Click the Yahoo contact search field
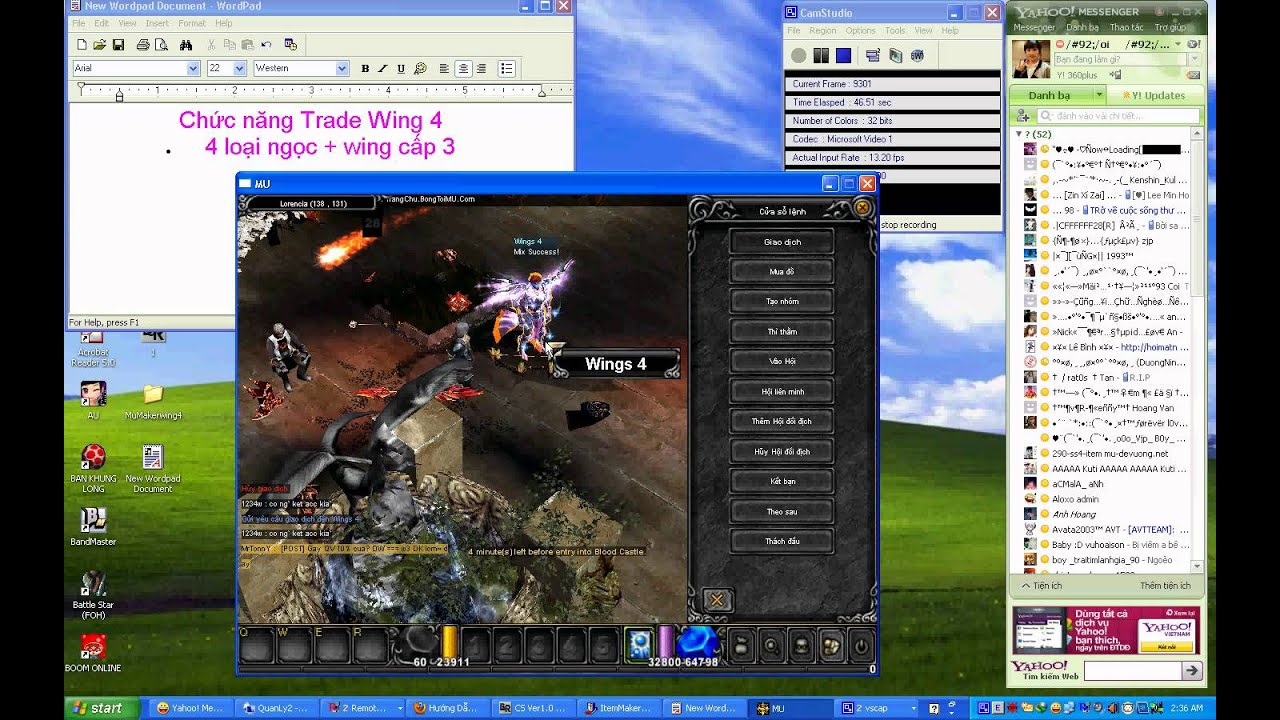This screenshot has width=1280, height=720. [1118, 116]
